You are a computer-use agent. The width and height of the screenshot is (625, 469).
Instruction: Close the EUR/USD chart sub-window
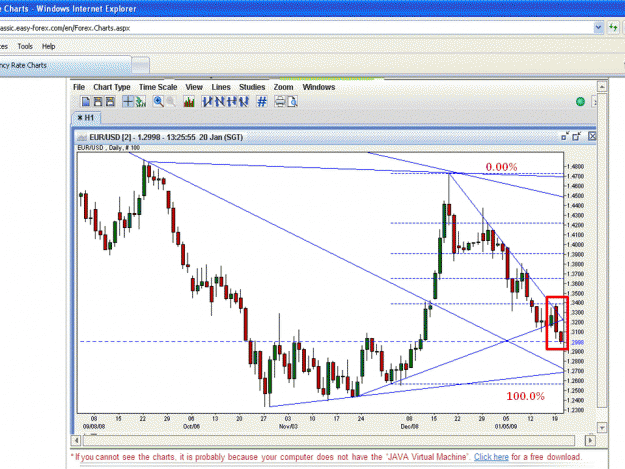tap(592, 136)
